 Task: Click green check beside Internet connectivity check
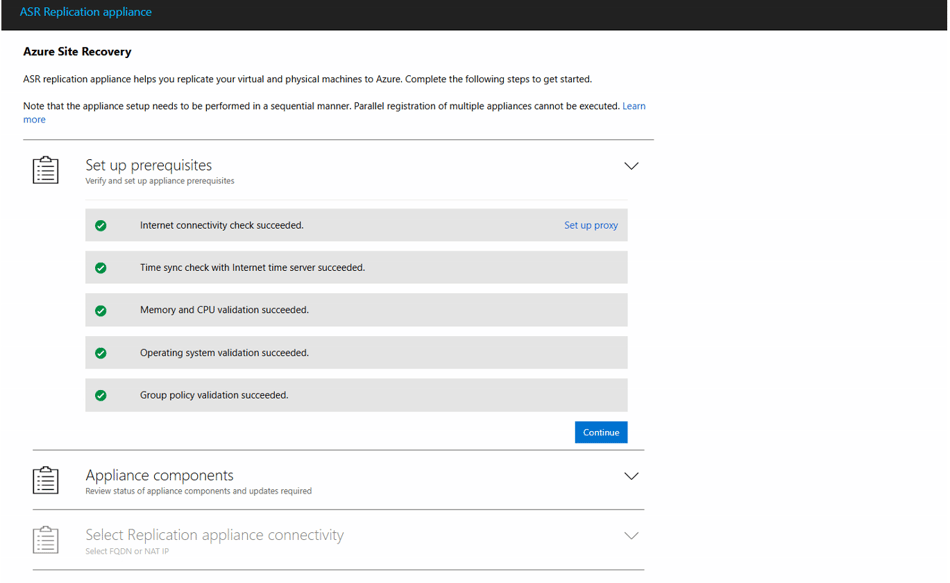[101, 225]
